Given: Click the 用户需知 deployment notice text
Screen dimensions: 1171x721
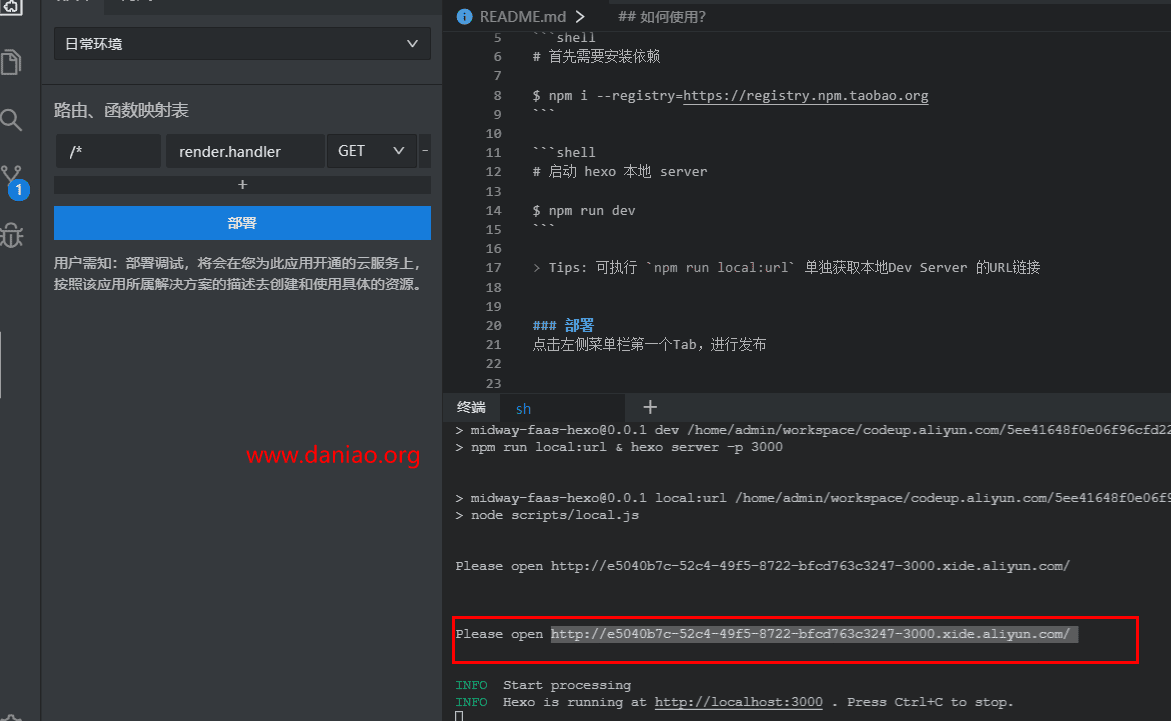Looking at the screenshot, I should pos(239,273).
